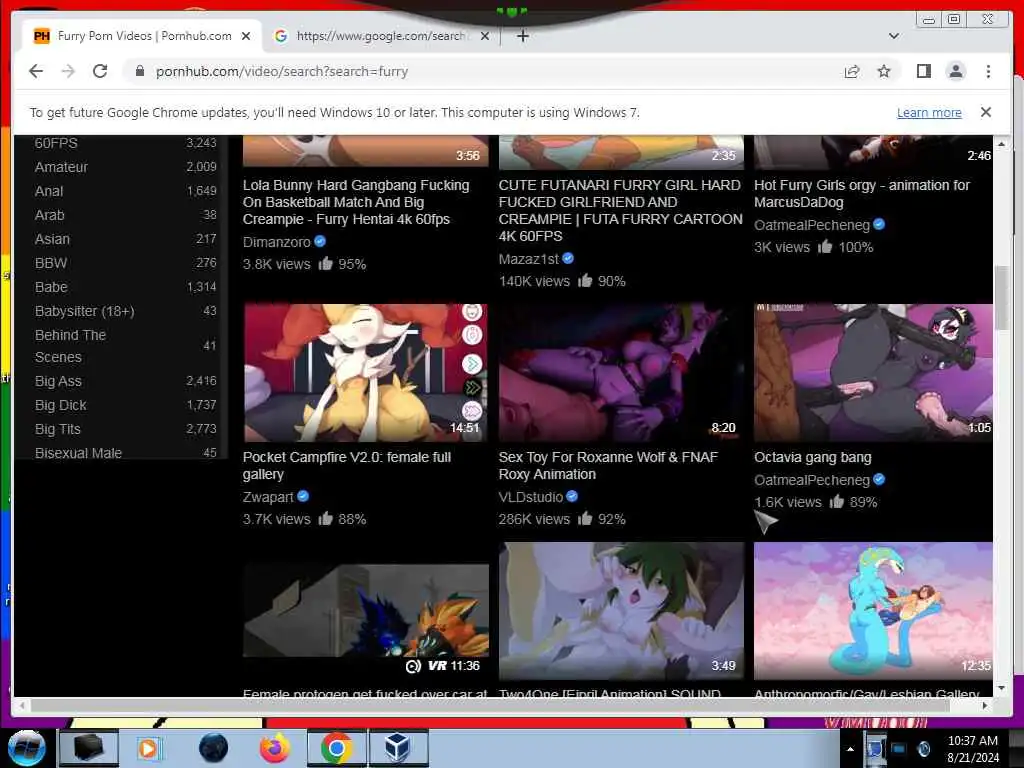
Task: Open the Chrome side panel icon
Action: [923, 71]
